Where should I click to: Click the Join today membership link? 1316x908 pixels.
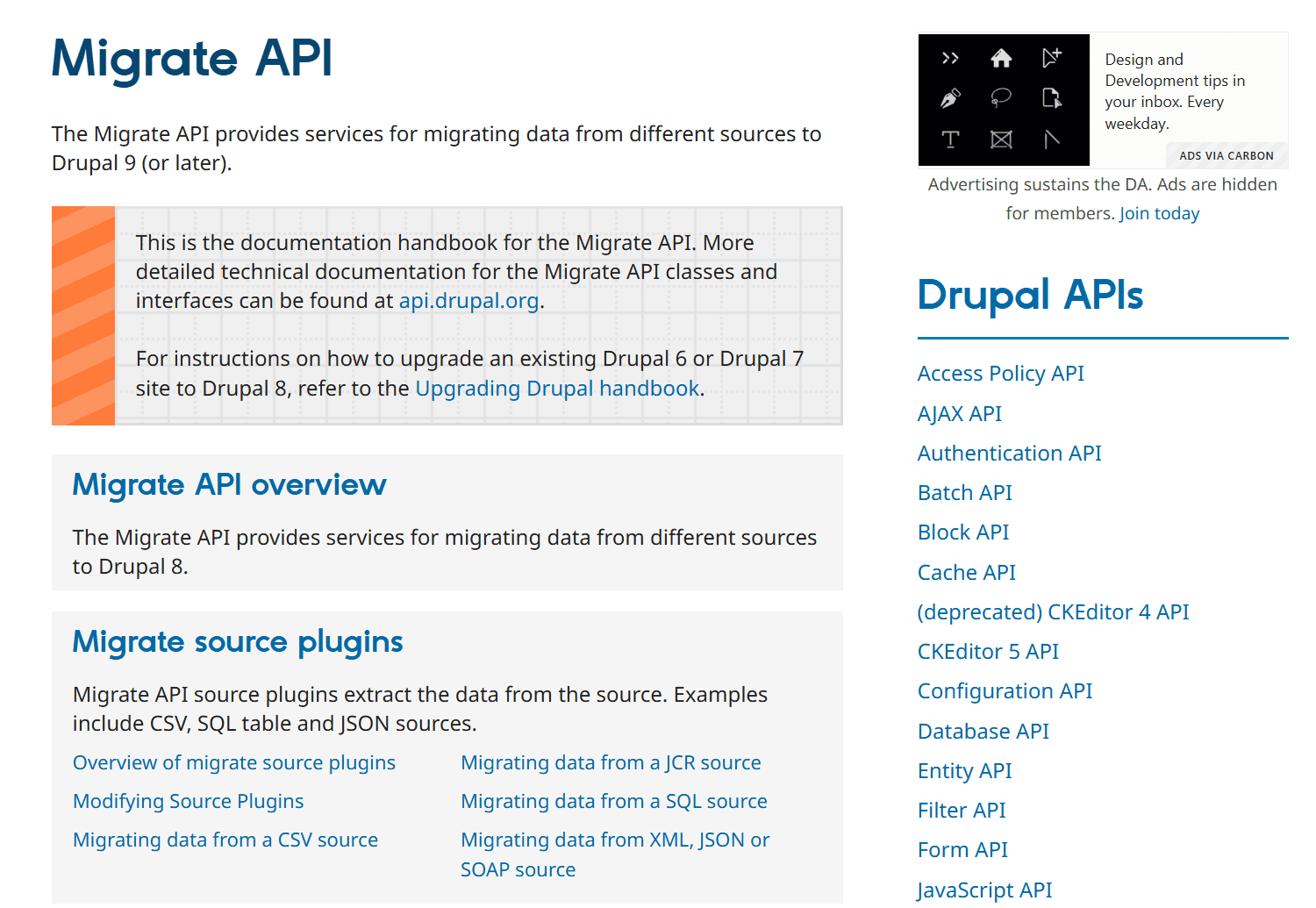coord(1159,214)
